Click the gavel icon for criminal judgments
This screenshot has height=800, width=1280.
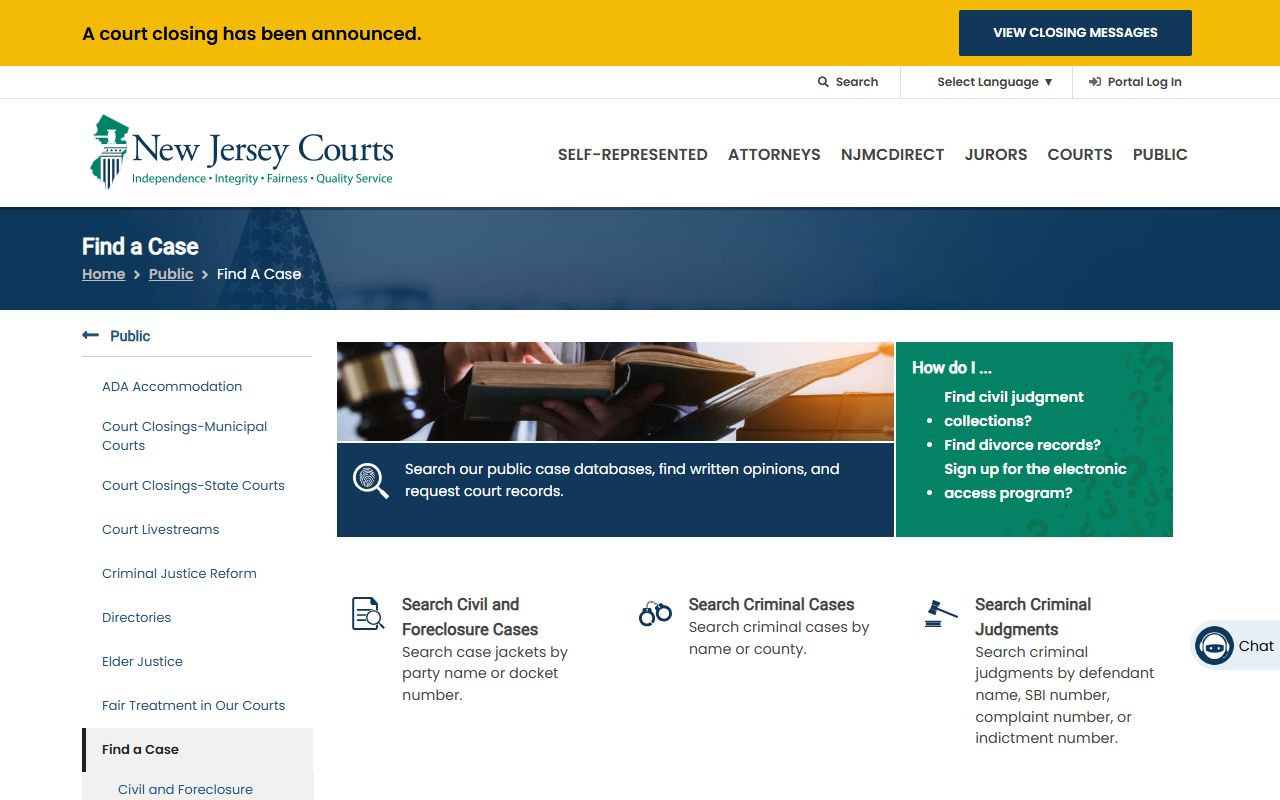click(941, 613)
